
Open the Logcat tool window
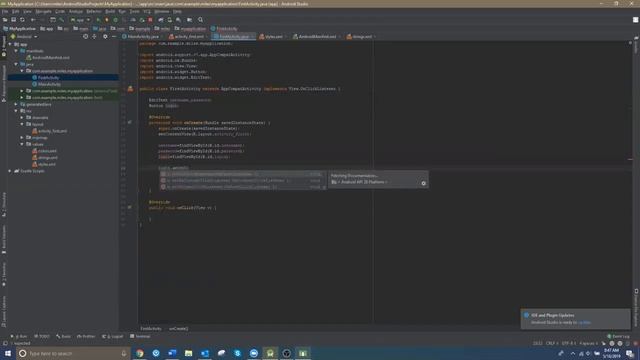click(x=113, y=336)
